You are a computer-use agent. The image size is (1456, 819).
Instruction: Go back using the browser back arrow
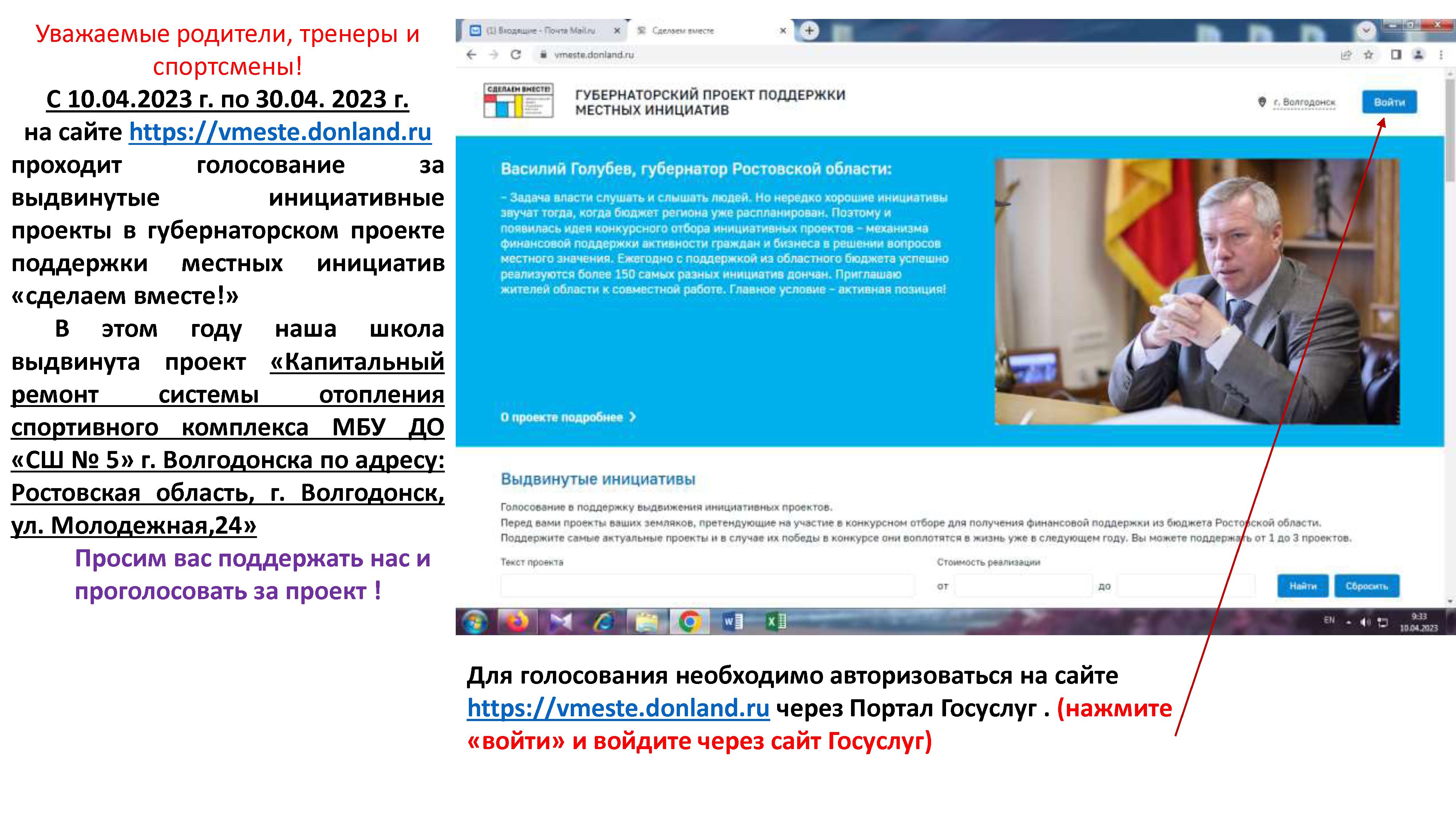(x=471, y=55)
